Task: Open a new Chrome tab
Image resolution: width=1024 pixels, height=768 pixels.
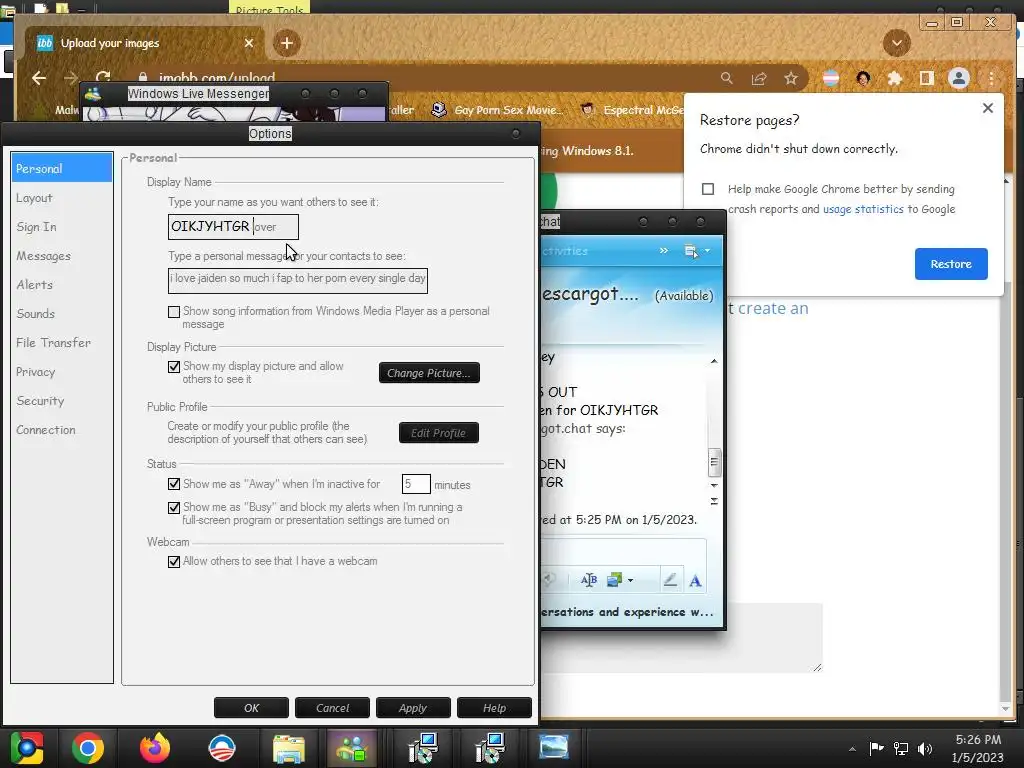Action: (287, 43)
